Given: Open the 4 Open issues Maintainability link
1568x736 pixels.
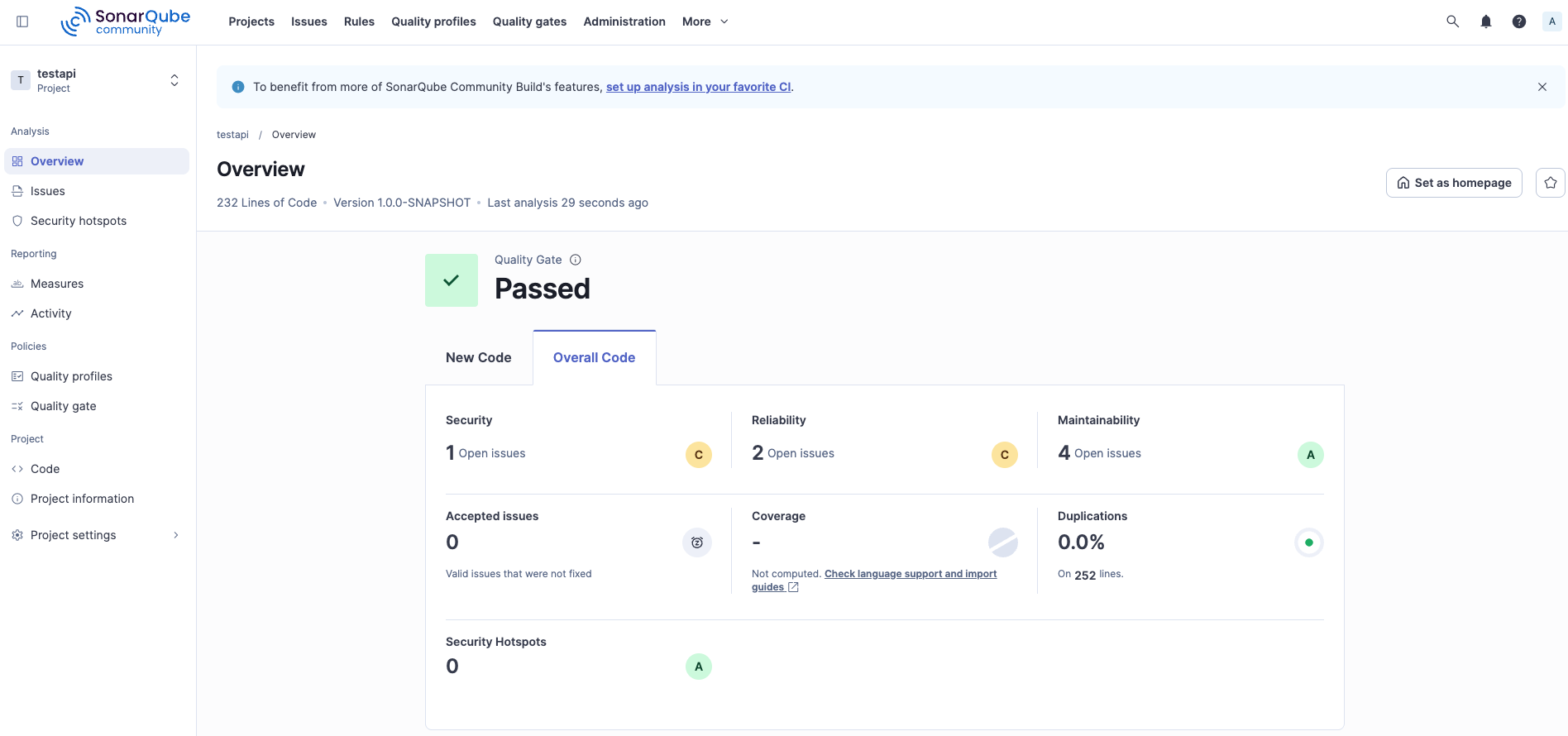Looking at the screenshot, I should coord(1100,453).
